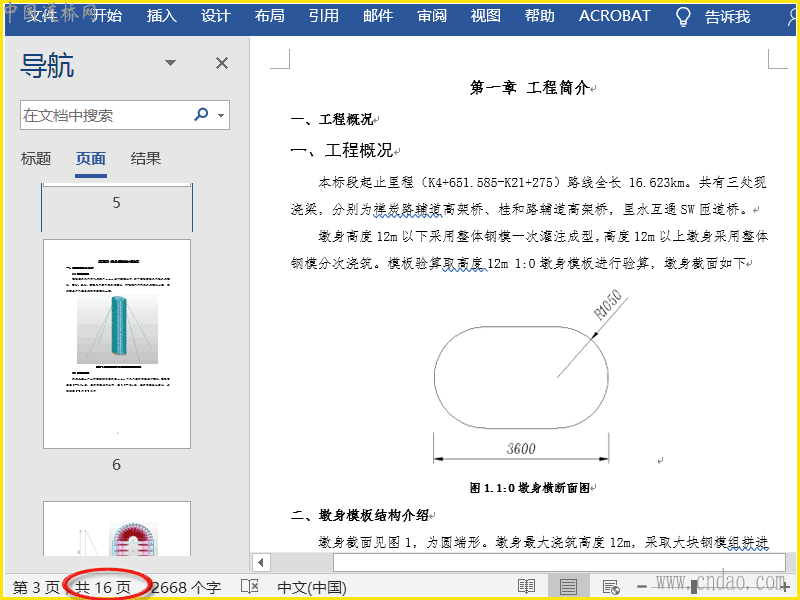Click the page number 5 label

(117, 203)
